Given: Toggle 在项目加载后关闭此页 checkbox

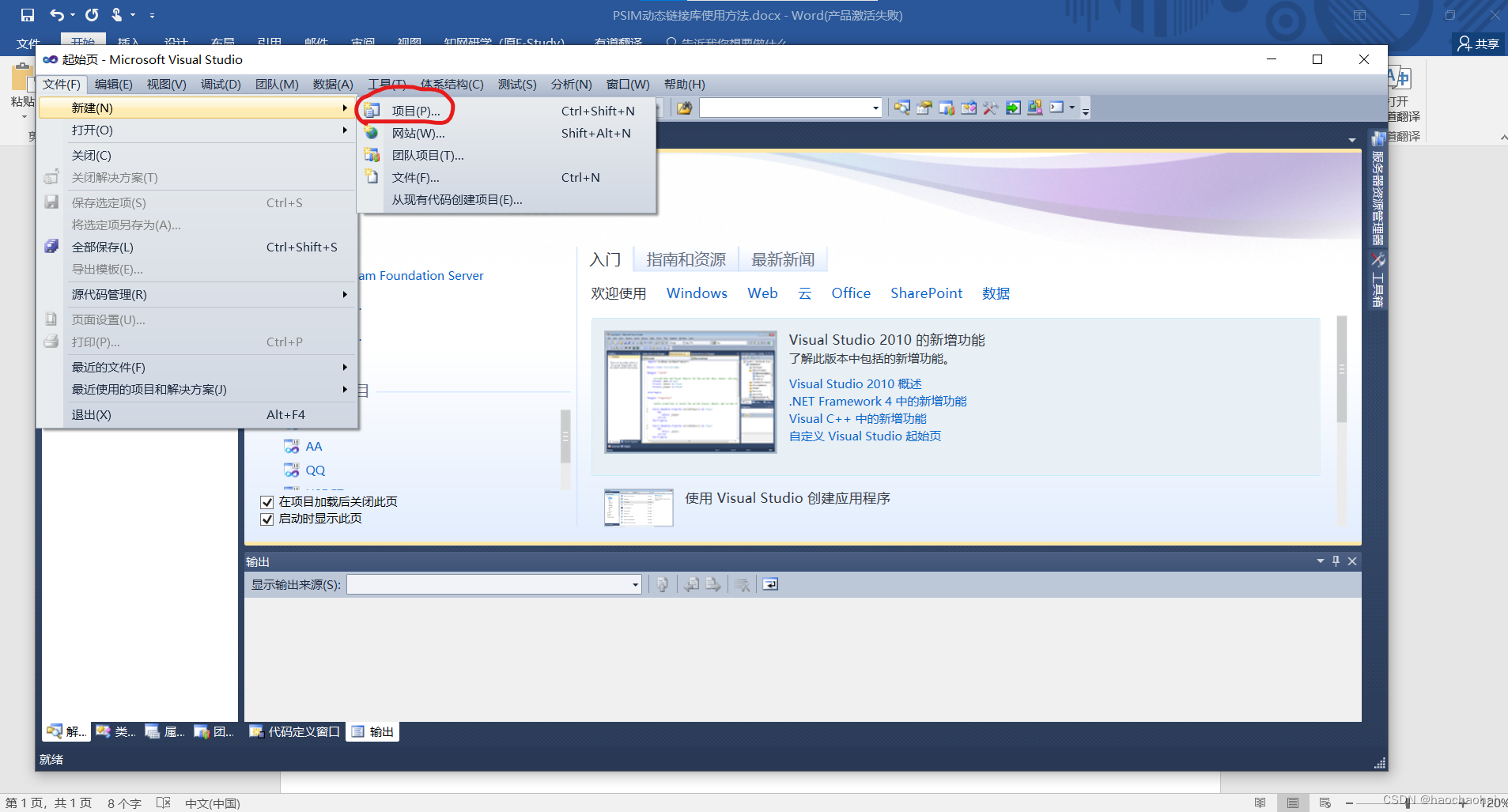Looking at the screenshot, I should point(266,502).
